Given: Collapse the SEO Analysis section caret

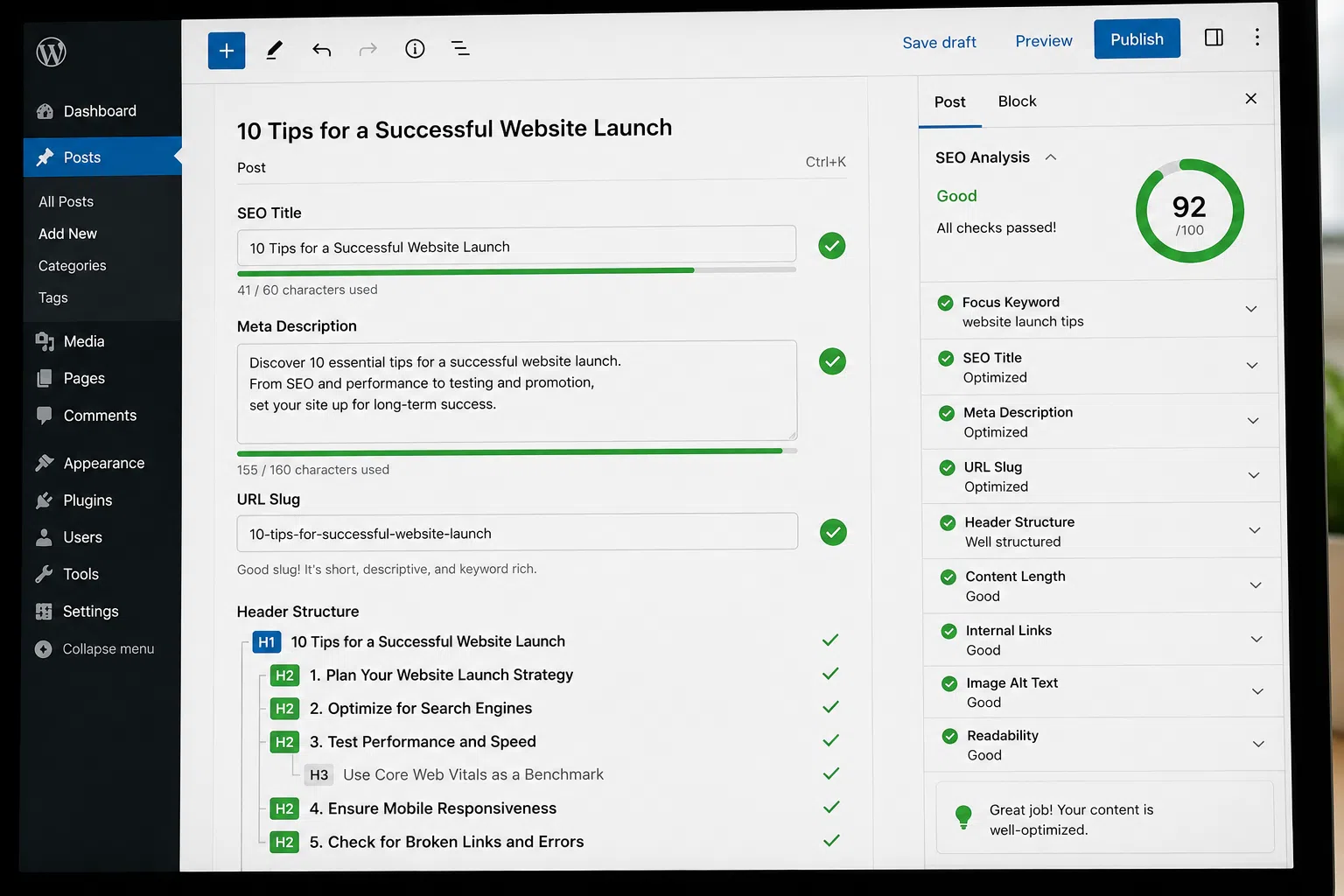Looking at the screenshot, I should pos(1051,157).
